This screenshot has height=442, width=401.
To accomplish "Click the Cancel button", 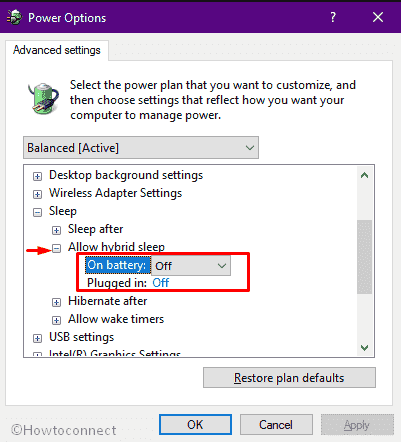I will pos(276,425).
